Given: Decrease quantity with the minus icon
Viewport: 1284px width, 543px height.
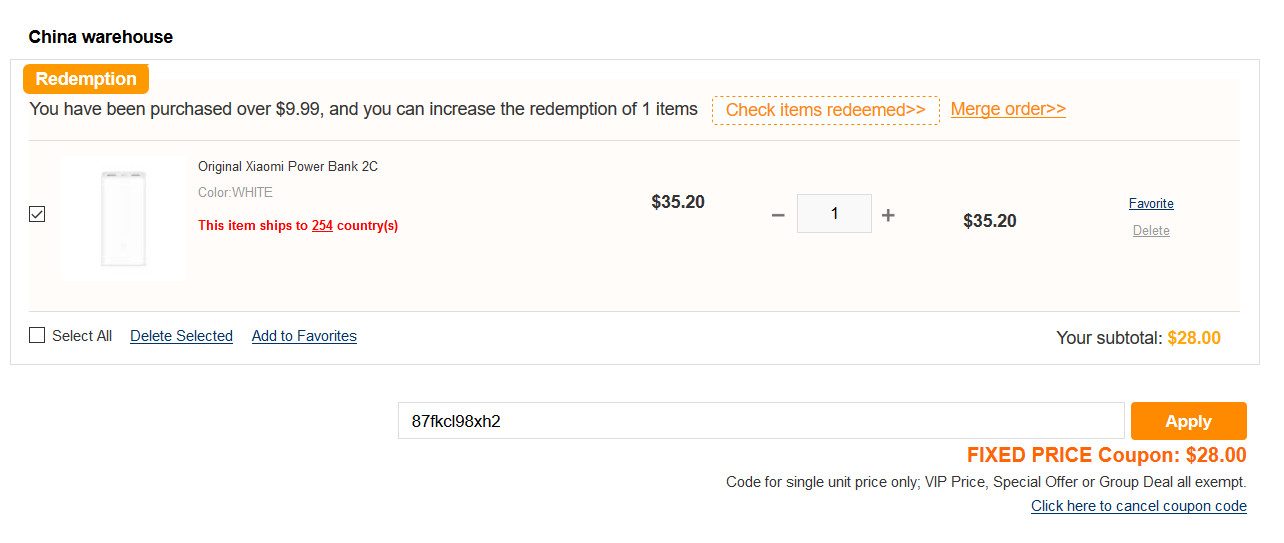Looking at the screenshot, I should [778, 214].
